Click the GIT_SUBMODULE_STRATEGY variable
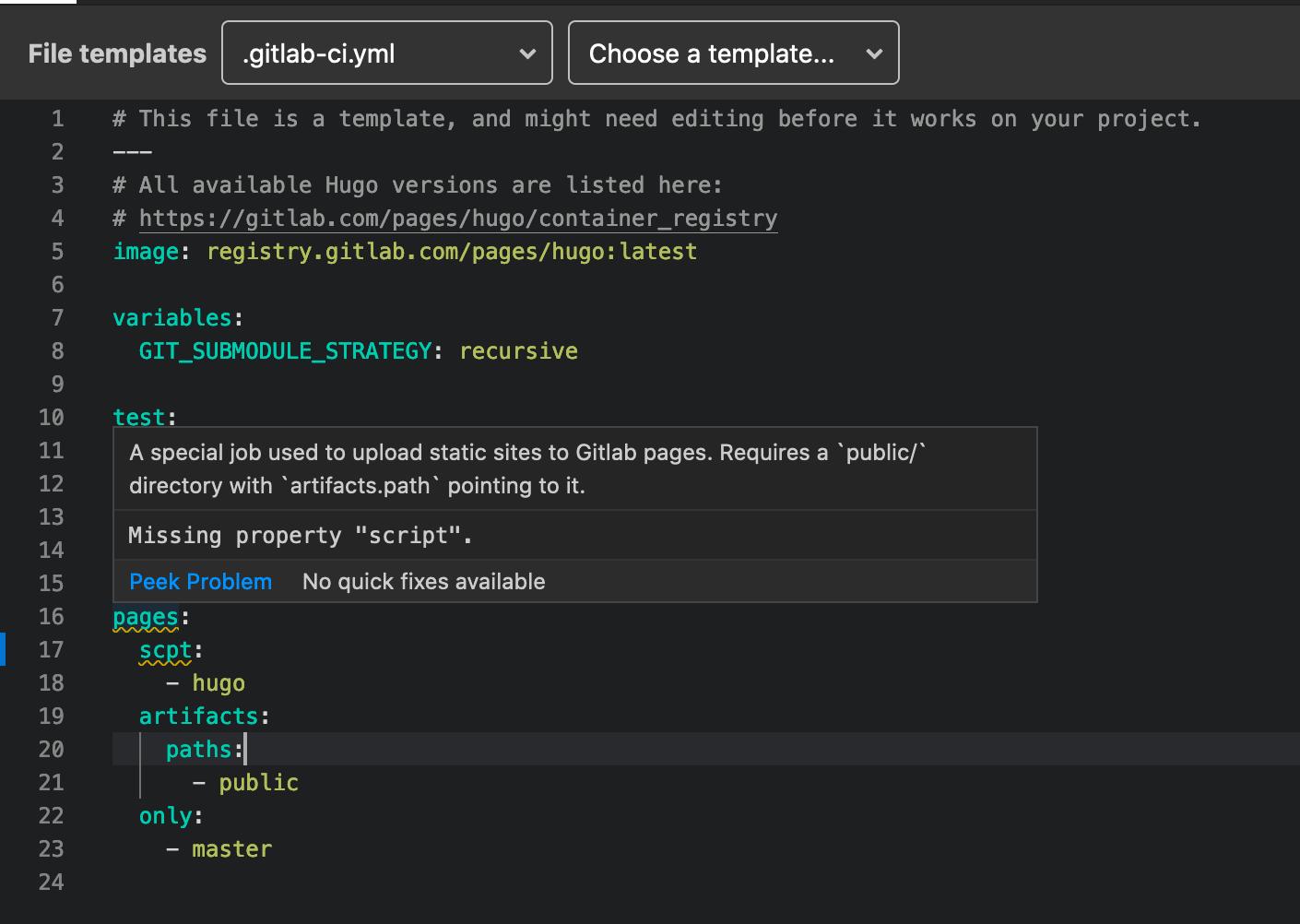This screenshot has height=924, width=1300. [286, 350]
